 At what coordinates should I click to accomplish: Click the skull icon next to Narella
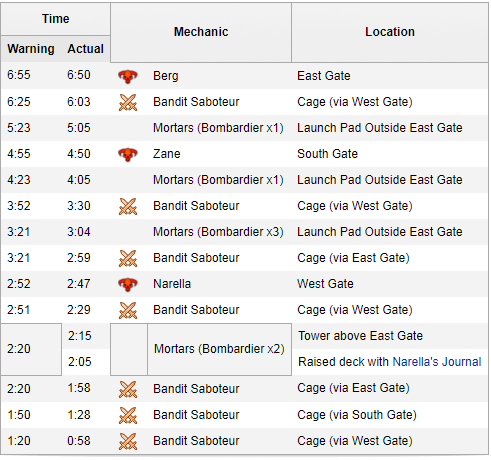(x=128, y=284)
